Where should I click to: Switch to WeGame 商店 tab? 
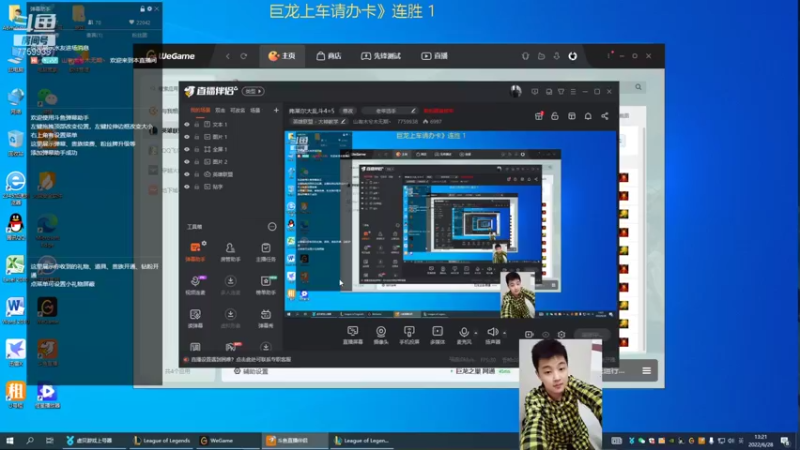tap(329, 56)
